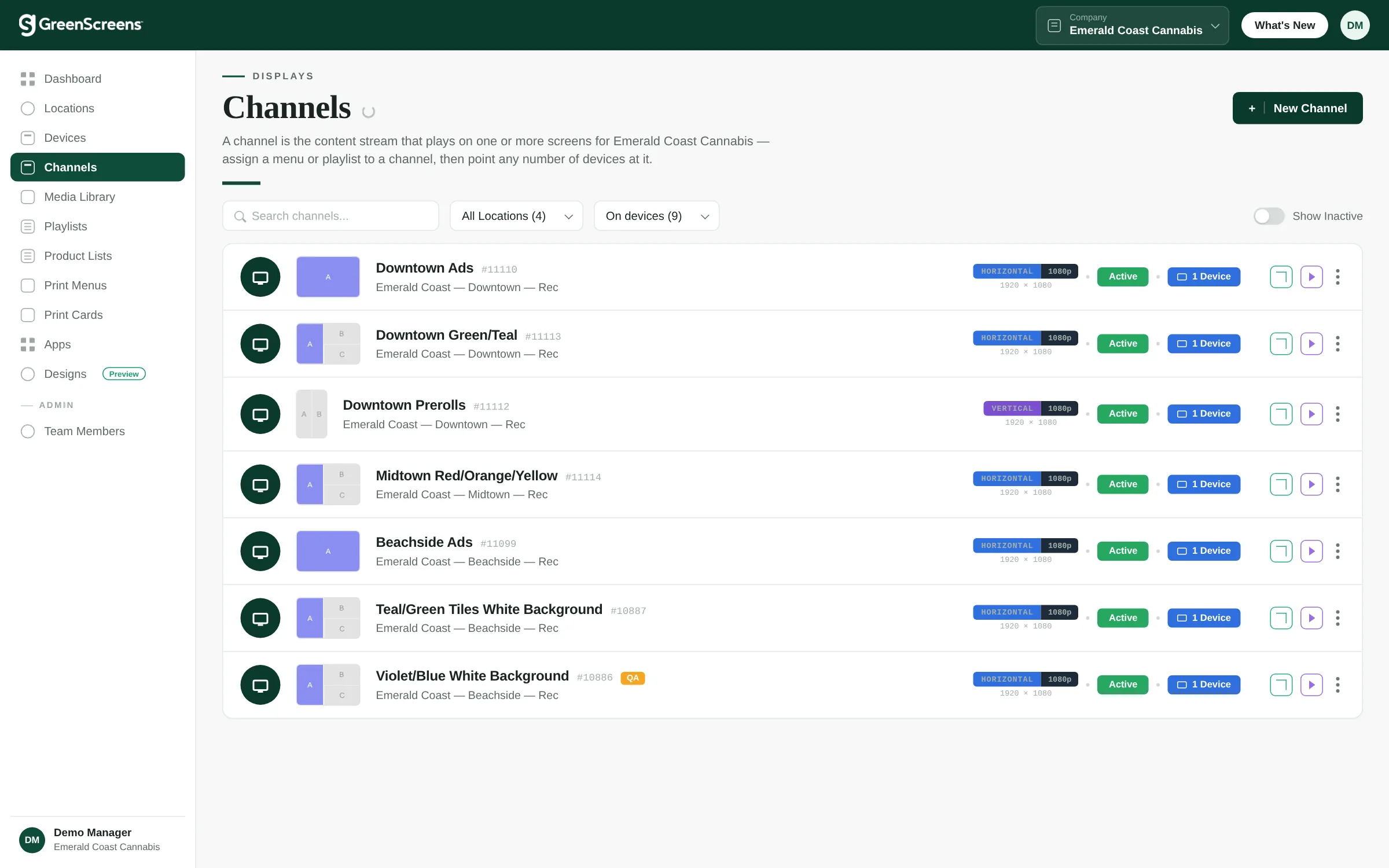Go to Locations in the sidebar
This screenshot has height=868, width=1389.
click(x=97, y=108)
